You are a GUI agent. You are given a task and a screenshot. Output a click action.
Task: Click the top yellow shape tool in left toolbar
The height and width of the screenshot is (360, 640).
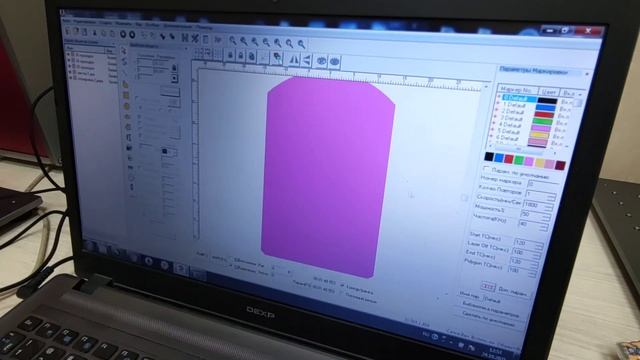pos(125,84)
